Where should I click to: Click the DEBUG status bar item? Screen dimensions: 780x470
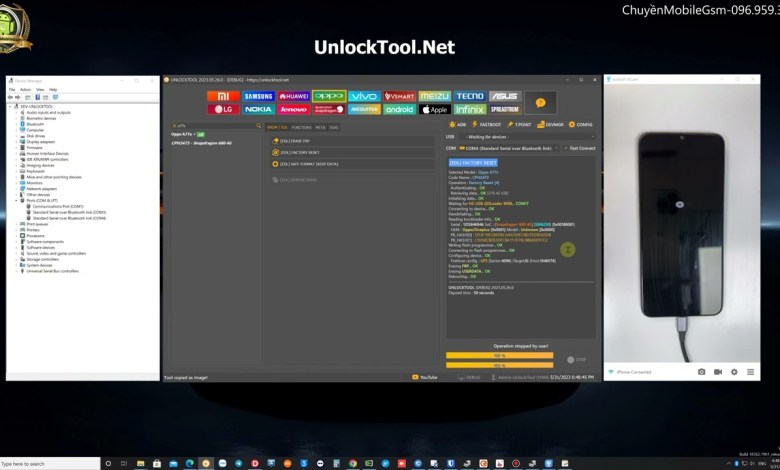(469, 377)
